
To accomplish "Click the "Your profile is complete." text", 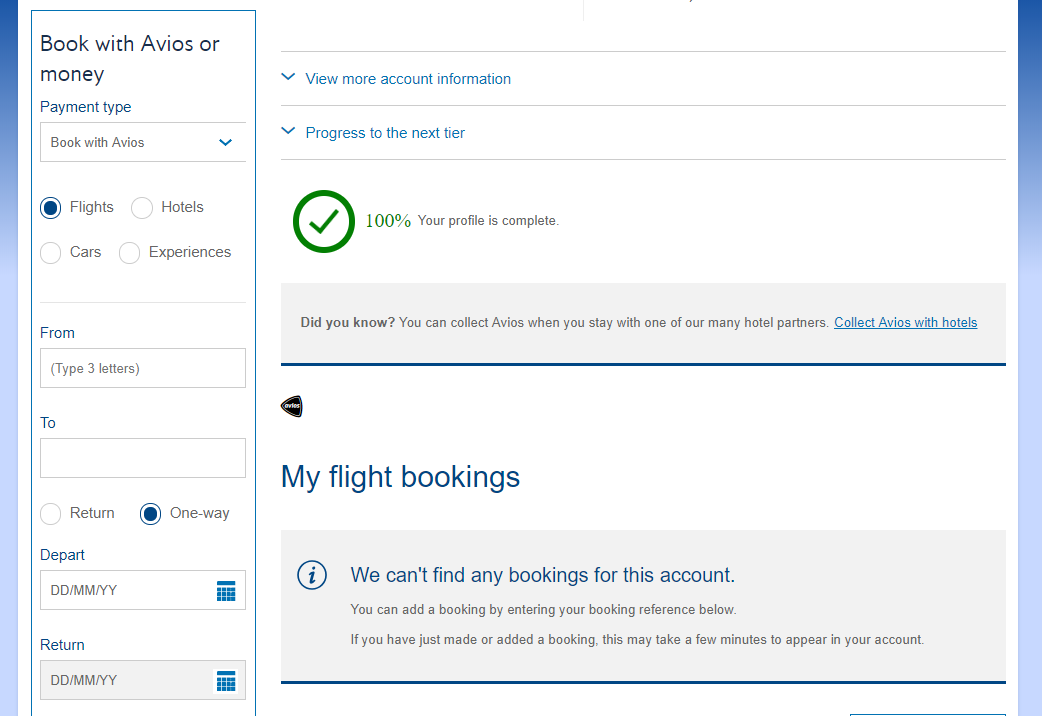I will click(488, 221).
